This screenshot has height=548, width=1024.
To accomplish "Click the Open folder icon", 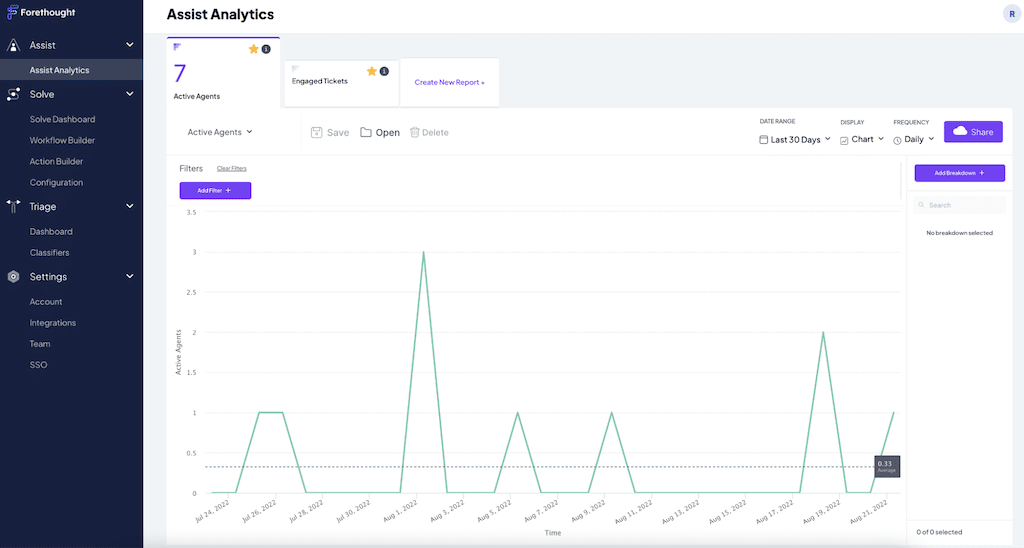I will (x=366, y=132).
